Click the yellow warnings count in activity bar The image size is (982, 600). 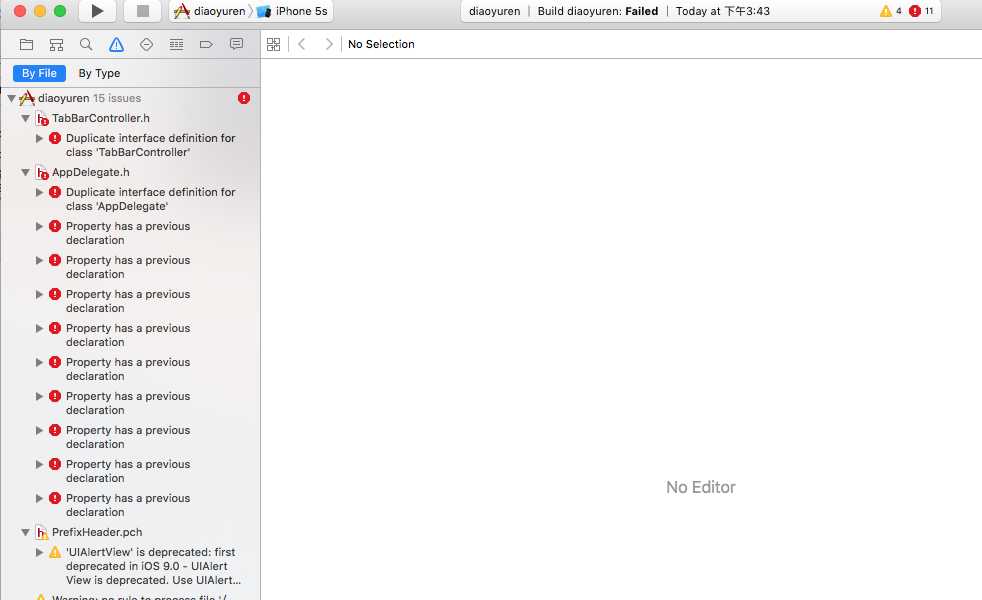coord(891,11)
